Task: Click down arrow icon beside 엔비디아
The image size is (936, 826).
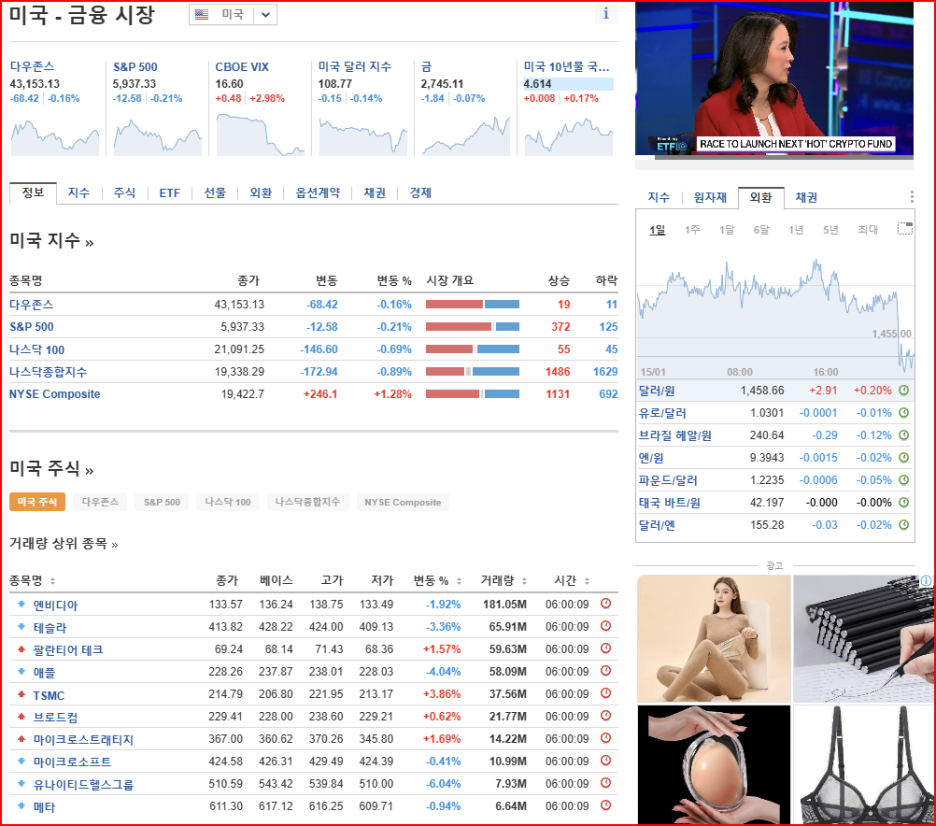Action: point(21,604)
